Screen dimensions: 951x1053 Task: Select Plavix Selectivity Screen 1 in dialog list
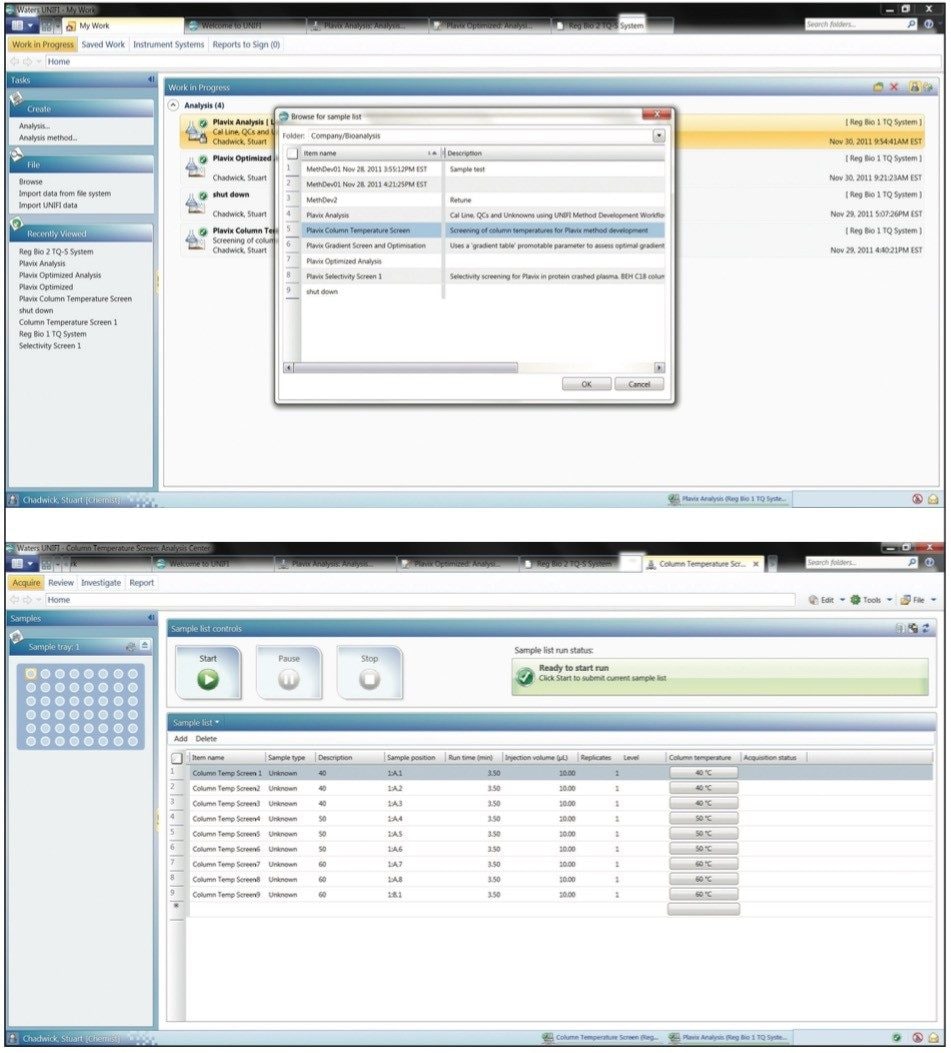tap(474, 276)
